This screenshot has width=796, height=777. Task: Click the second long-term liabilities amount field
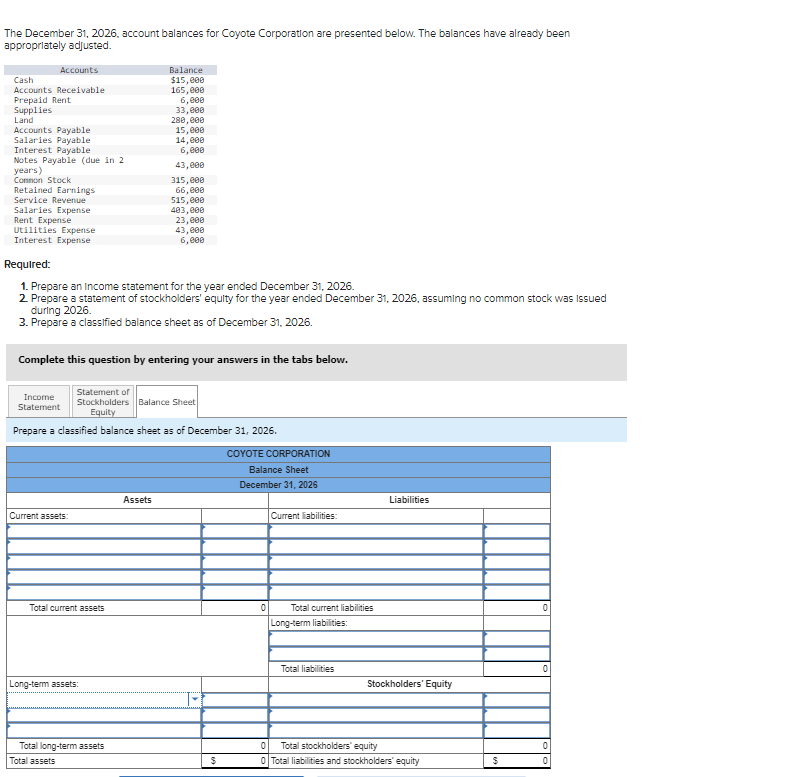click(x=517, y=654)
